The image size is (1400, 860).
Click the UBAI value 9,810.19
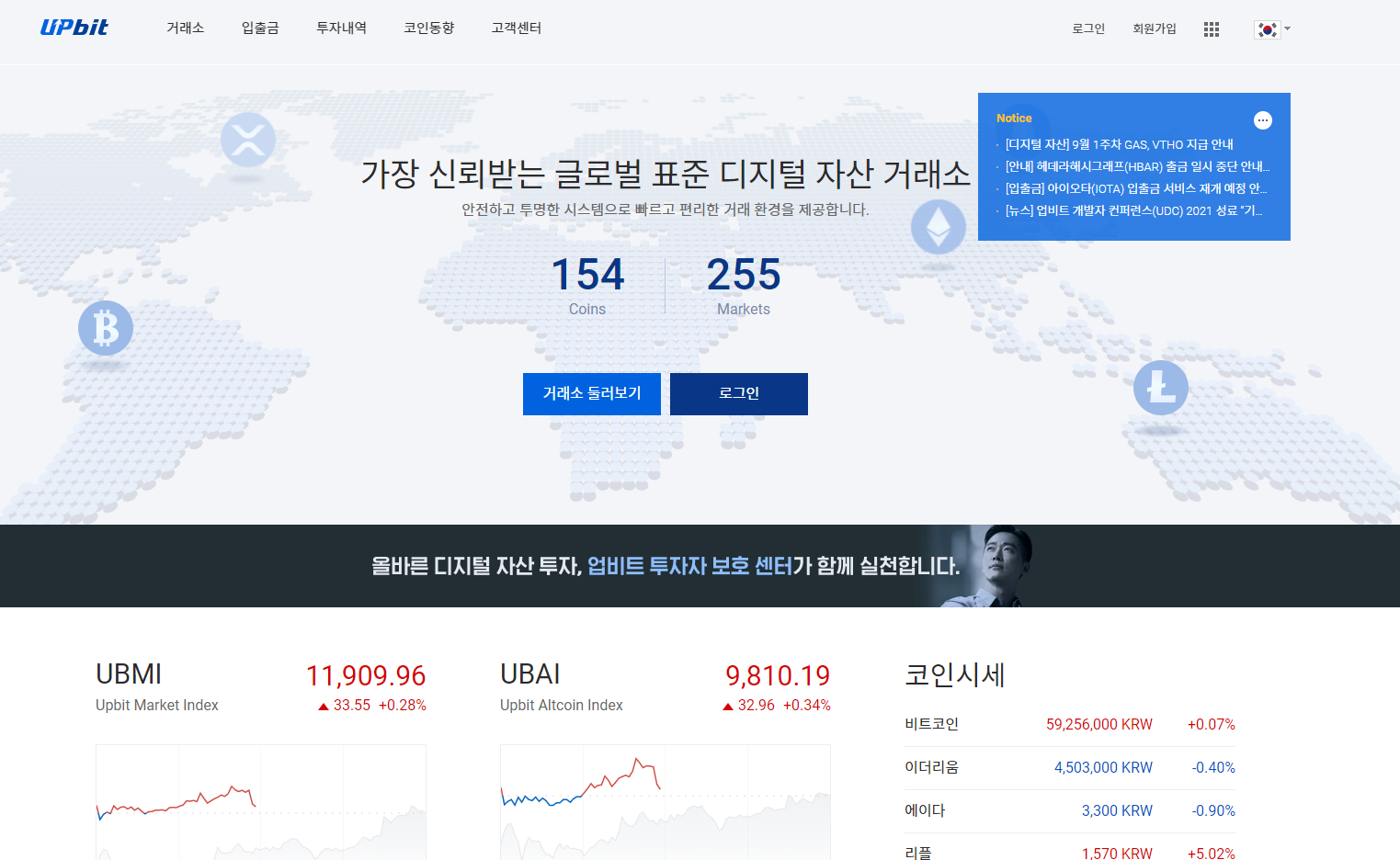coord(778,676)
